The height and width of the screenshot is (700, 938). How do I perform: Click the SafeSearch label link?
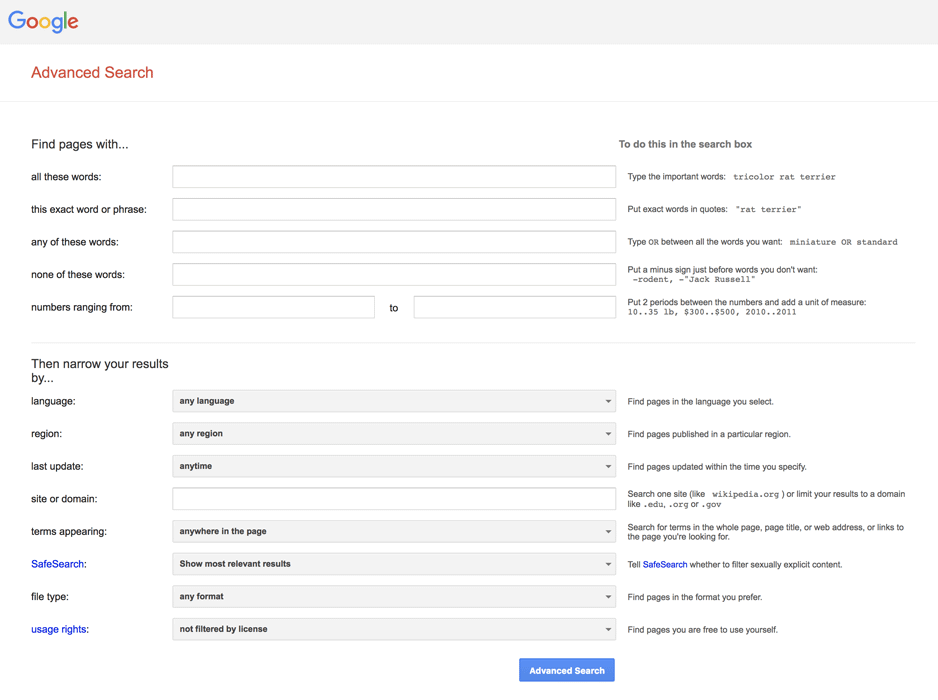point(57,564)
